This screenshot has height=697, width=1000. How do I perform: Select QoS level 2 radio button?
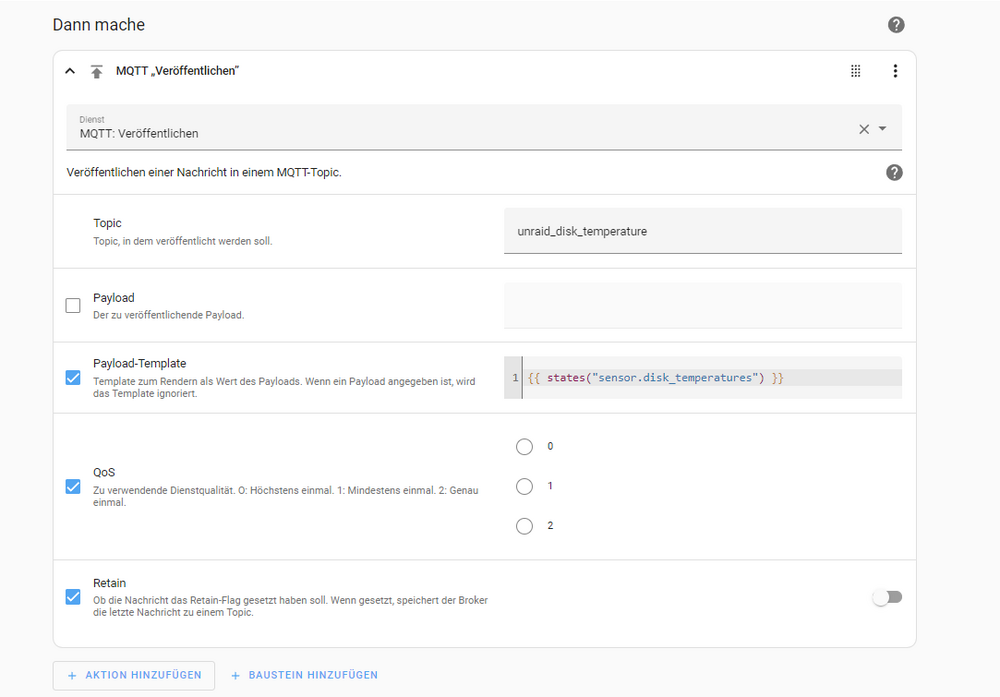pos(524,526)
